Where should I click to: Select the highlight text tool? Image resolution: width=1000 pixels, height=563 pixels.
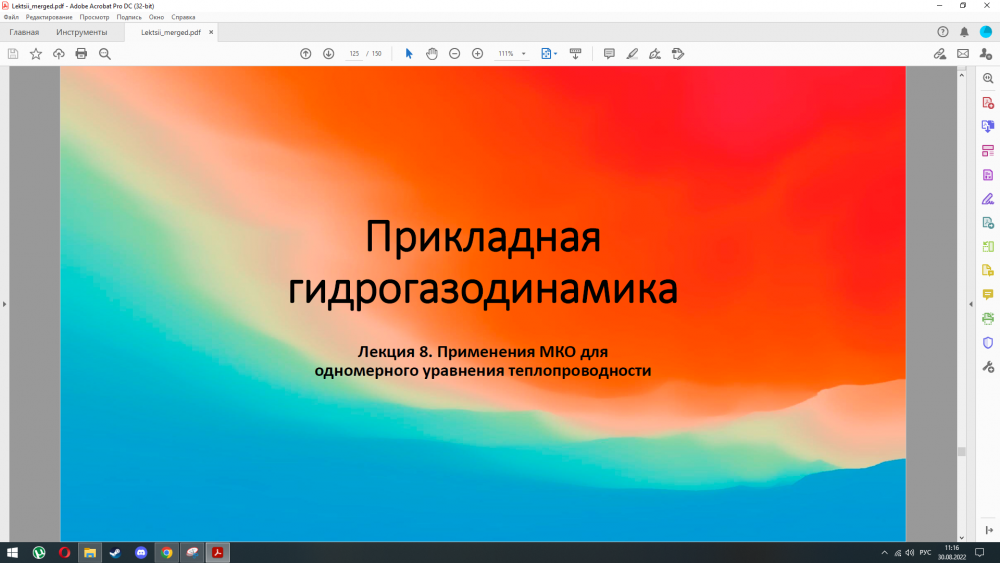(632, 53)
